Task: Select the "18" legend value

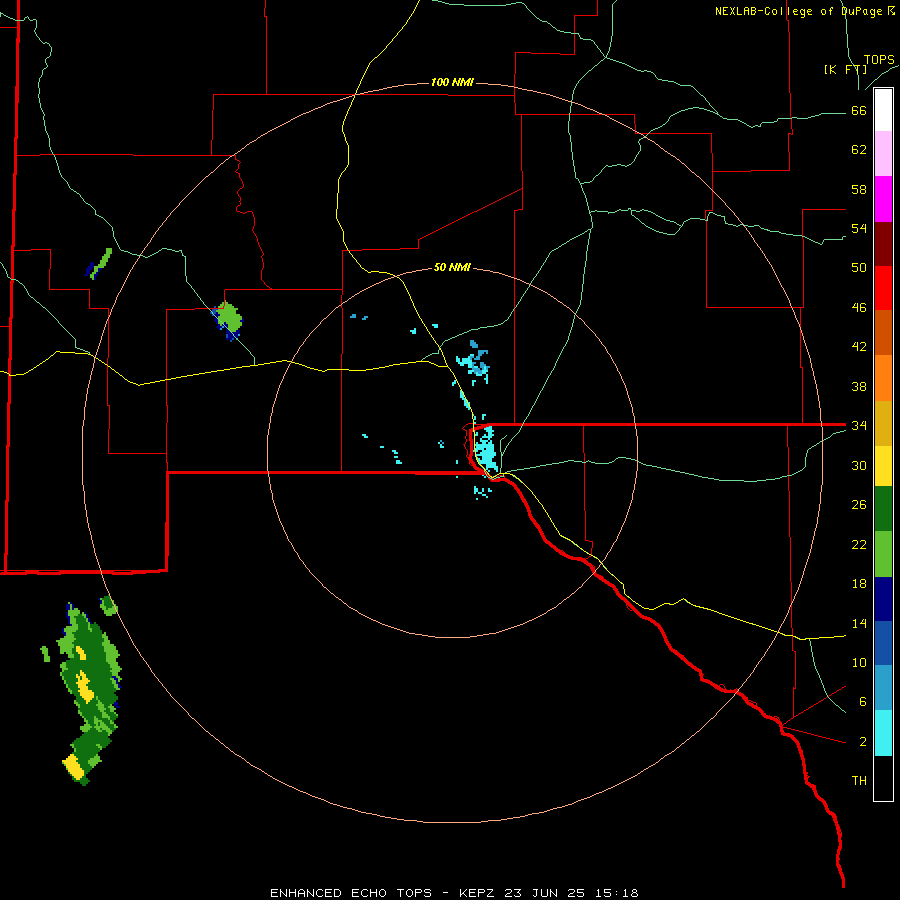Action: tap(859, 584)
